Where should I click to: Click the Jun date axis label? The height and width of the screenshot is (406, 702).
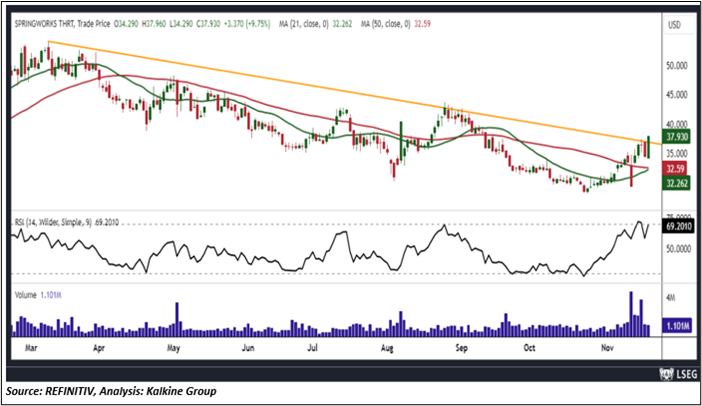pos(248,348)
